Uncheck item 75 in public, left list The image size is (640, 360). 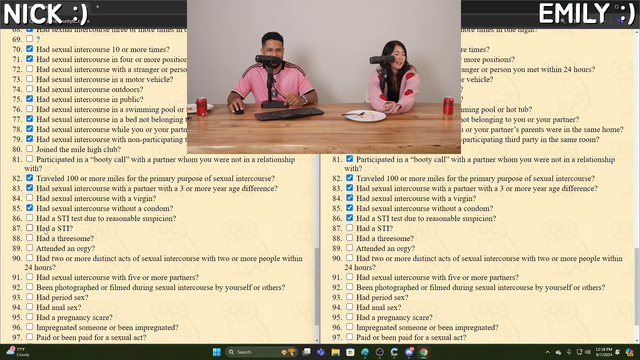(x=29, y=99)
